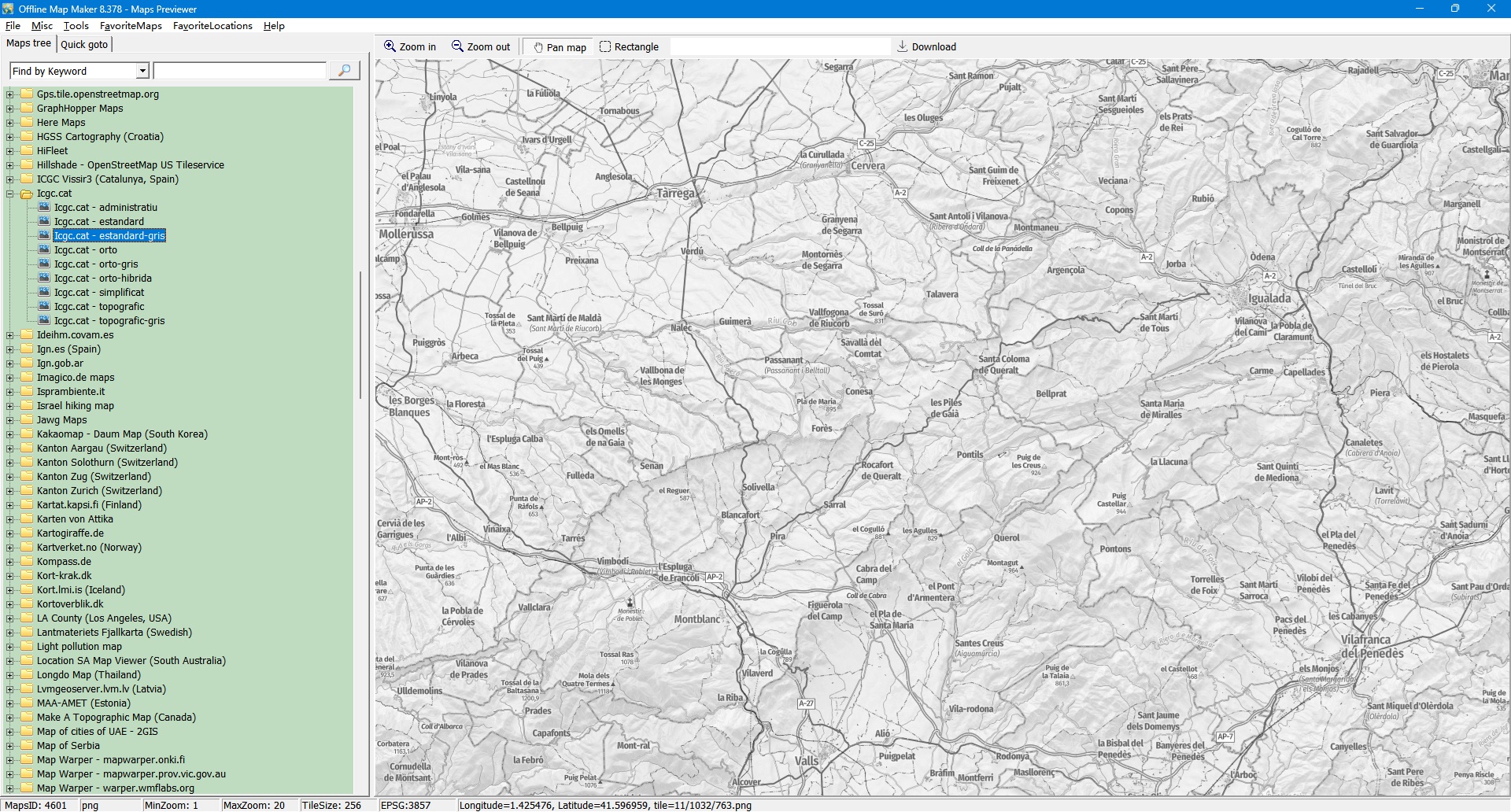1511x812 pixels.
Task: Open the Find by Keyword dropdown
Action: tap(142, 71)
